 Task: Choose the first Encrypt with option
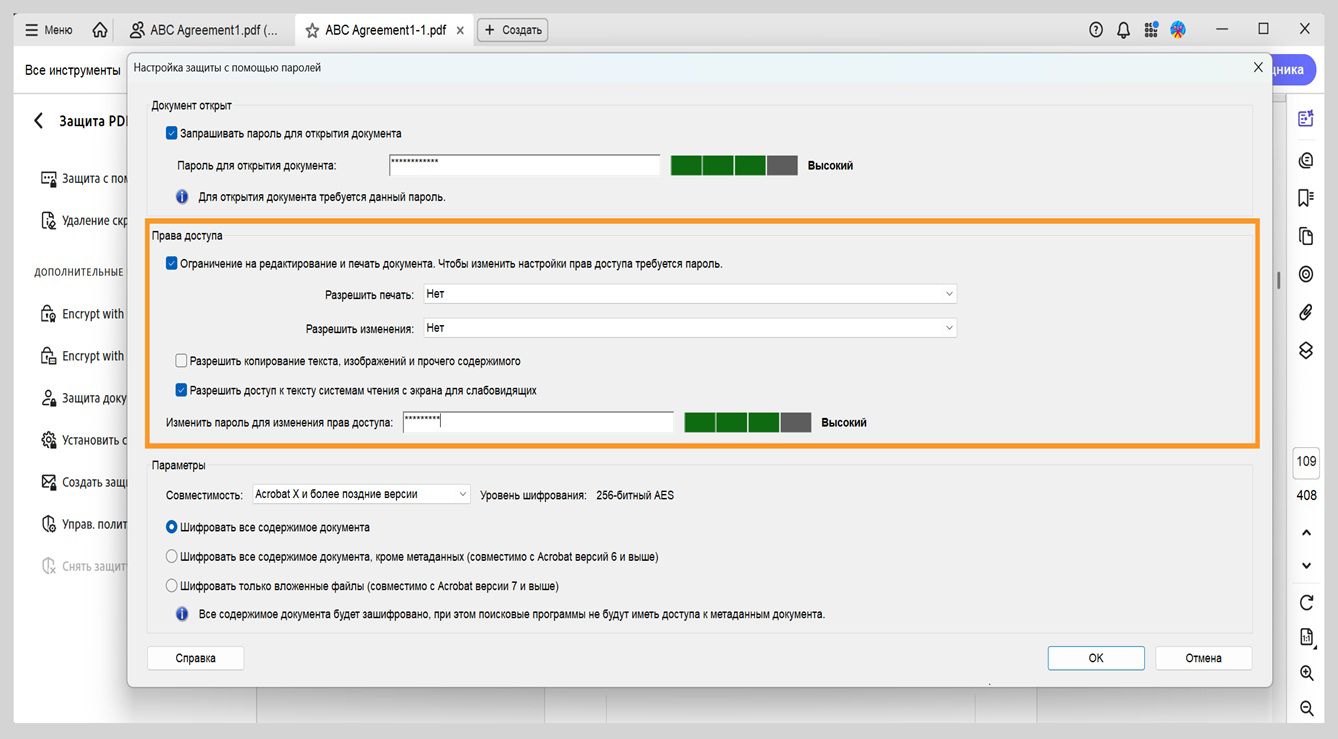pyautogui.click(x=83, y=314)
